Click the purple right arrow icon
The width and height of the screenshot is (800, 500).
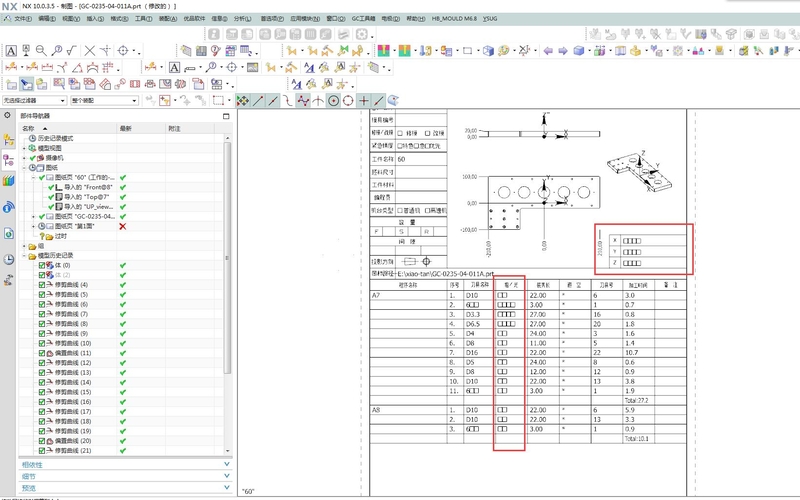click(x=563, y=51)
